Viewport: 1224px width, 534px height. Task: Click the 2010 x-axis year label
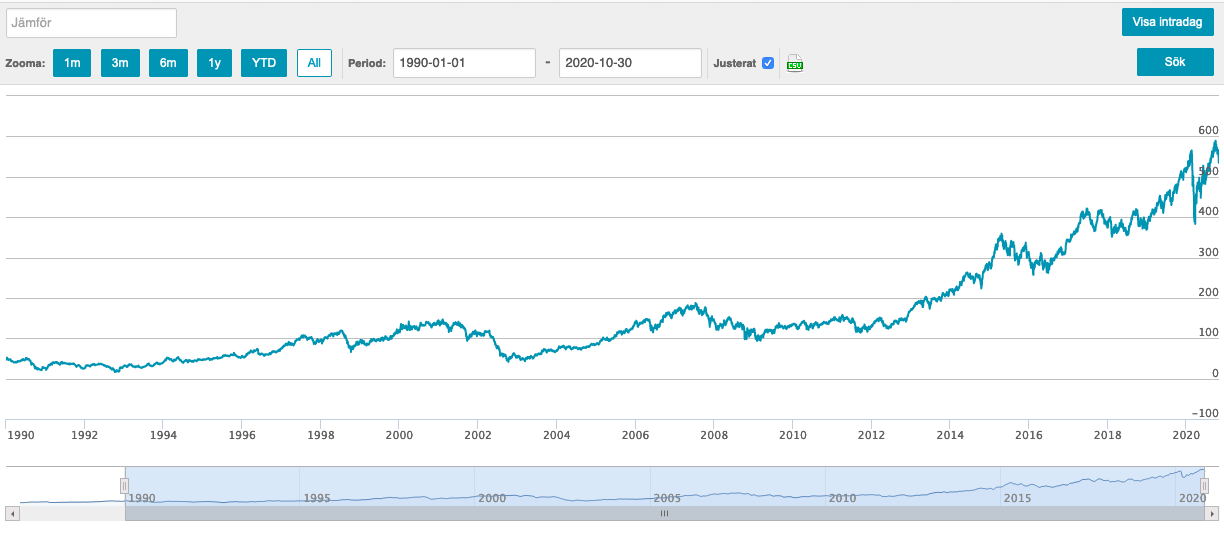coord(793,435)
